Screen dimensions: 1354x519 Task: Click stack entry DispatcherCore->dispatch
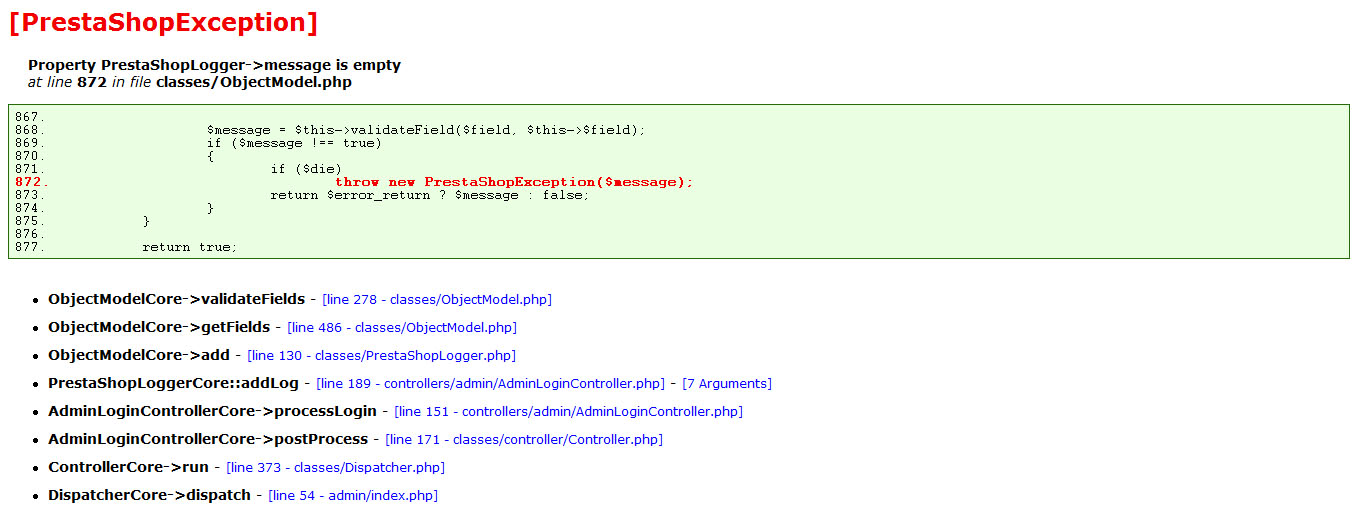149,495
